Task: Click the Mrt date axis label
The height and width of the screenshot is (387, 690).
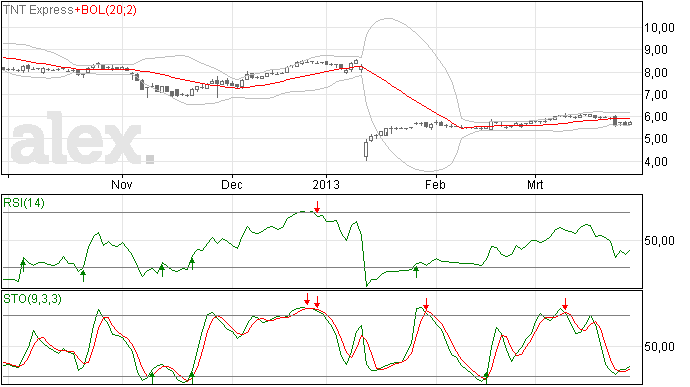Action: pos(535,184)
